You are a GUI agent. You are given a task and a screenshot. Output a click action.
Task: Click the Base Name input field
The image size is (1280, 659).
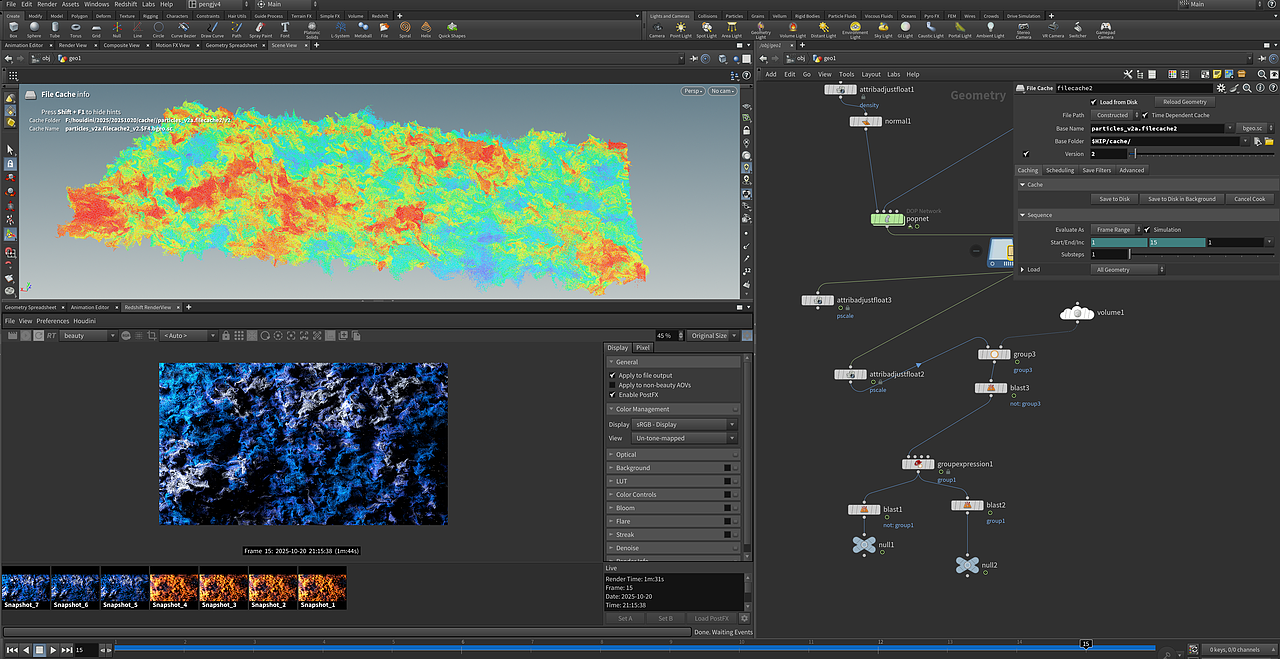1157,128
